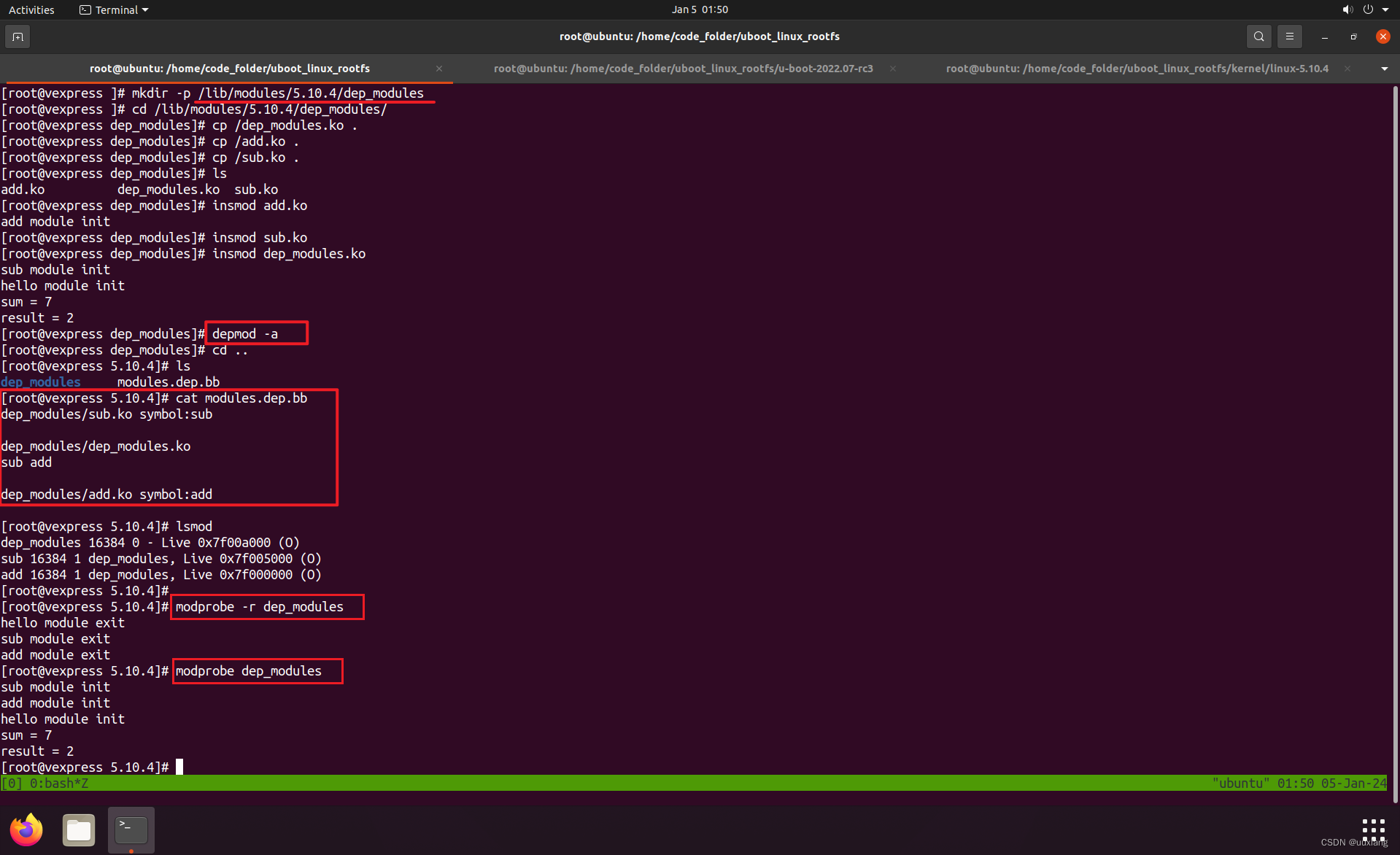
Task: Click the 'cd /lib/modules/5.10.4/dep_modules/' command
Action: pyautogui.click(x=259, y=109)
